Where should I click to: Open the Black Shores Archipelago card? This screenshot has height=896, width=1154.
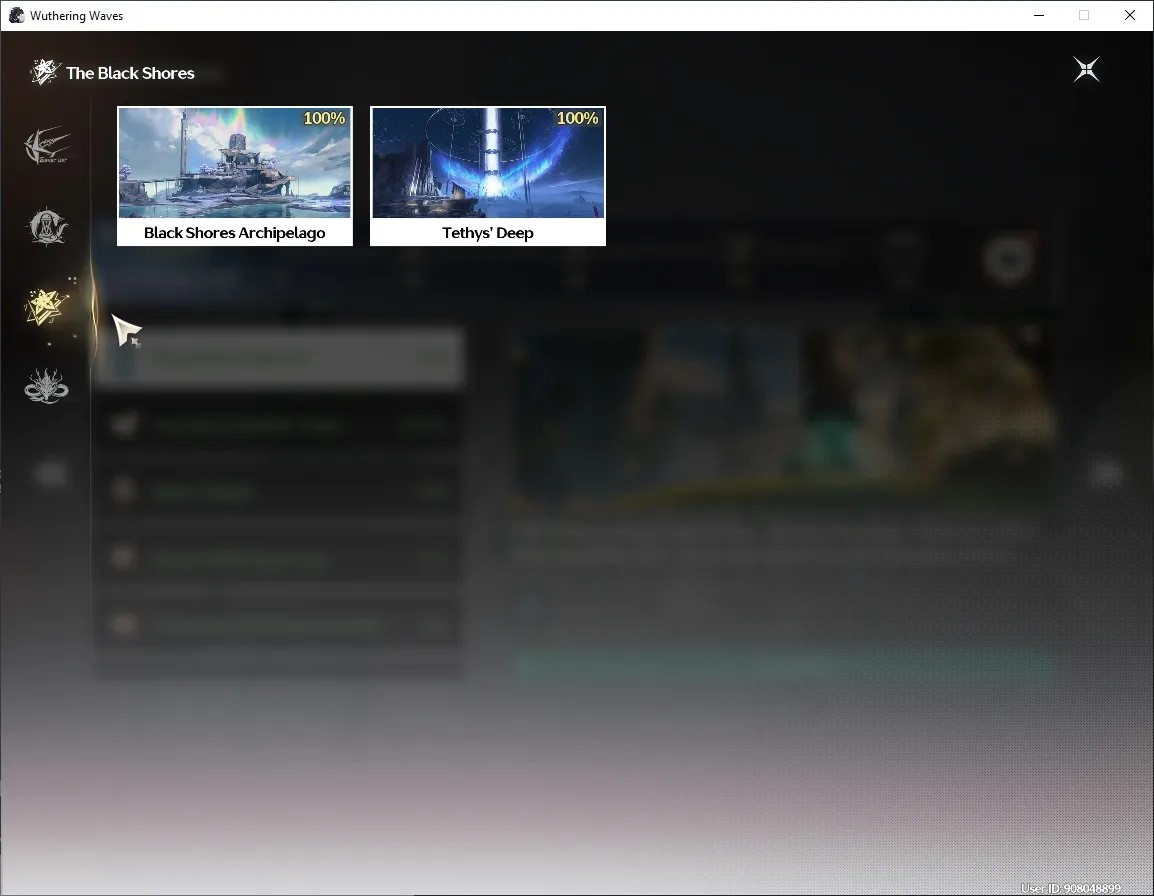tap(235, 176)
